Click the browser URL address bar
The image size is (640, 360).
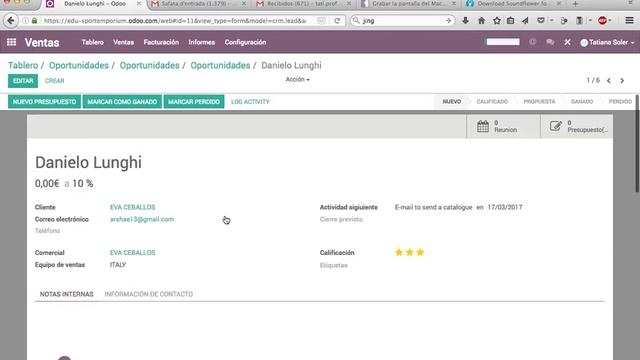[x=175, y=20]
